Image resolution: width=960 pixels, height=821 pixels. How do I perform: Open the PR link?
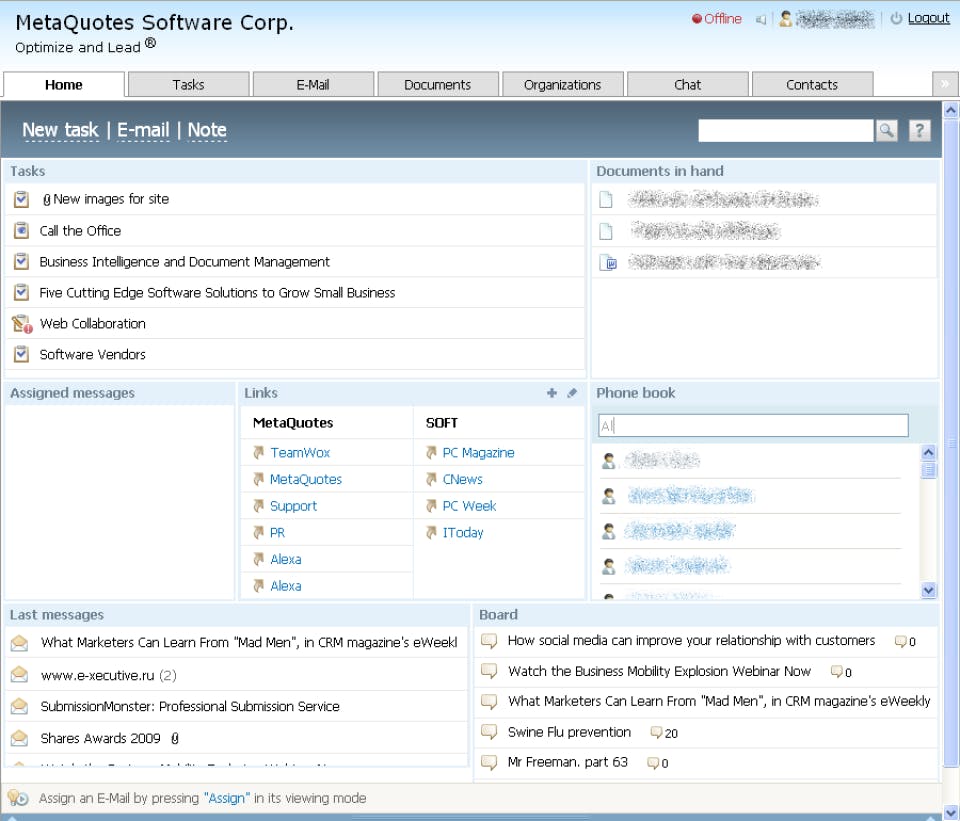[x=277, y=533]
